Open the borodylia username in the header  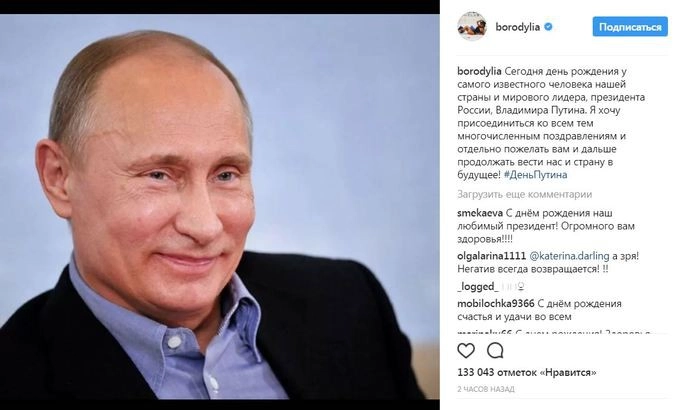coord(517,27)
